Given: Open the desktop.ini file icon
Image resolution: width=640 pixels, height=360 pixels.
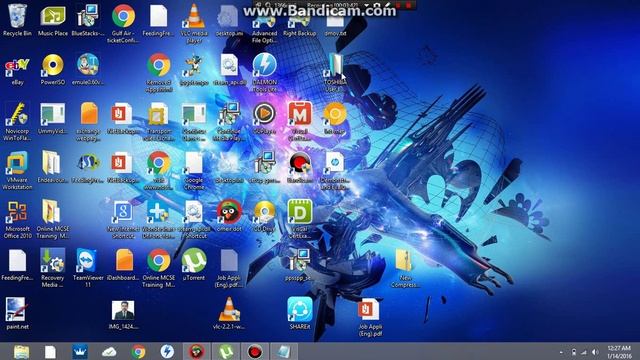Looking at the screenshot, I should click(x=229, y=17).
